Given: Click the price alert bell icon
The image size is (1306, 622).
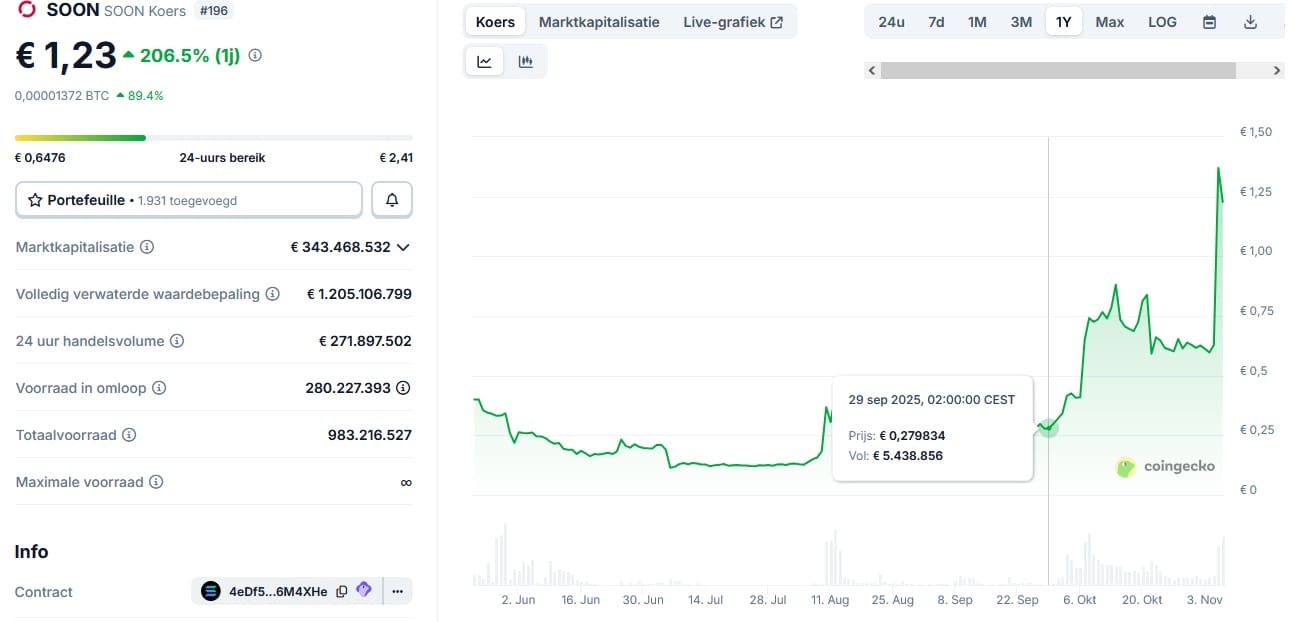Looking at the screenshot, I should click(x=392, y=200).
